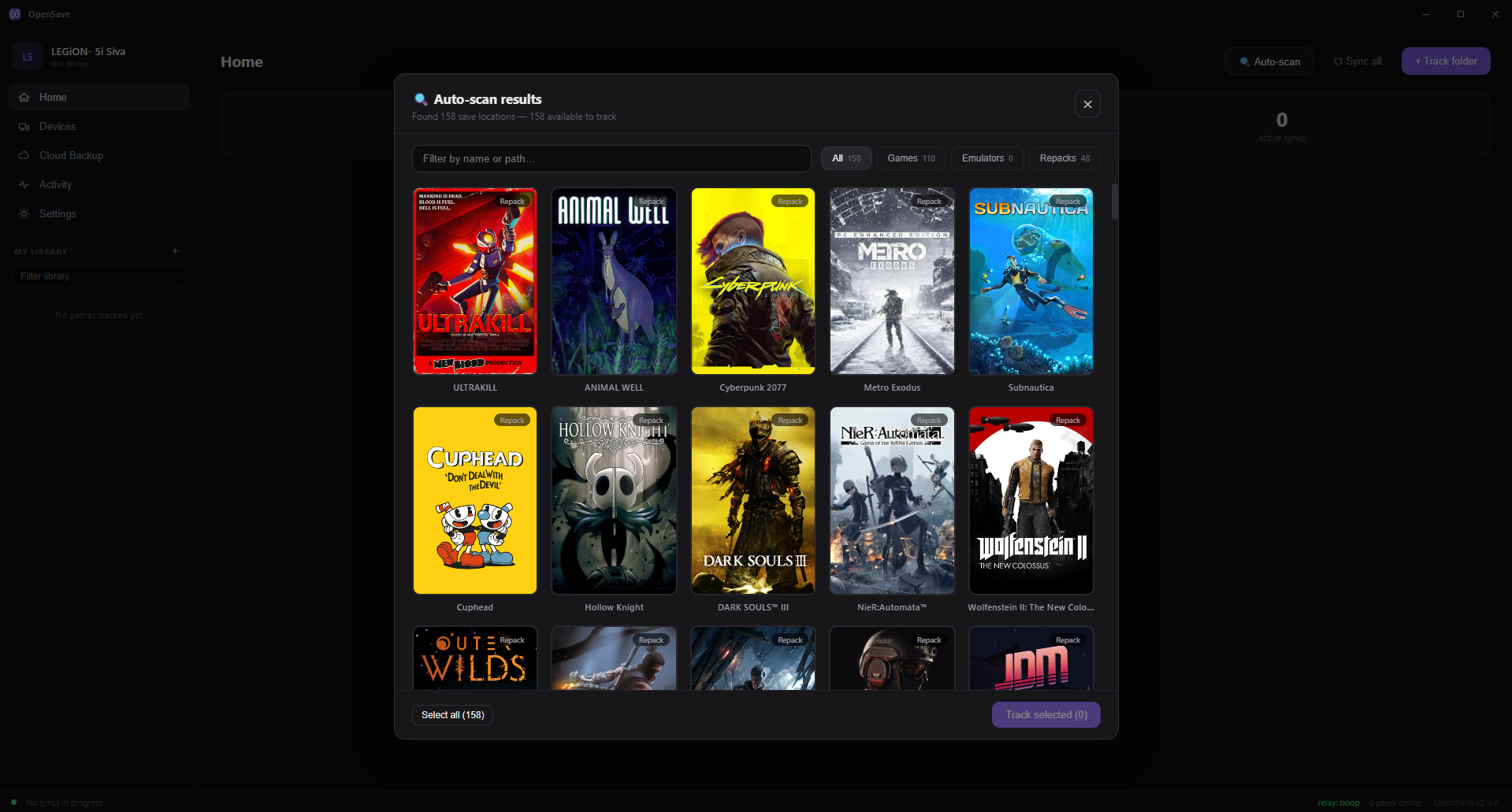
Task: Select the Metro Exodus game cover
Action: coord(892,281)
